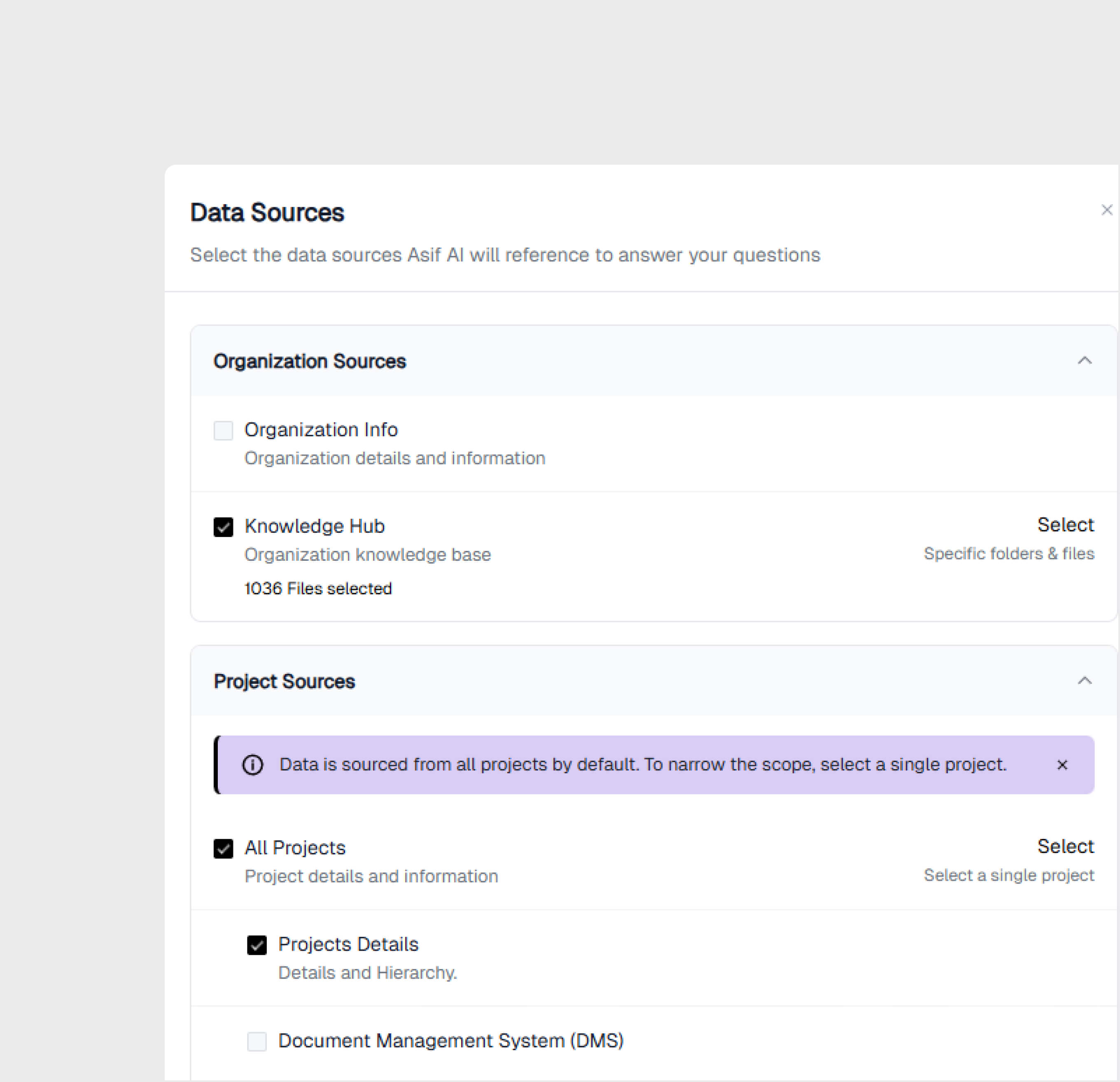Enable the Organization Info checkbox
Image resolution: width=1120 pixels, height=1082 pixels.
coord(223,430)
